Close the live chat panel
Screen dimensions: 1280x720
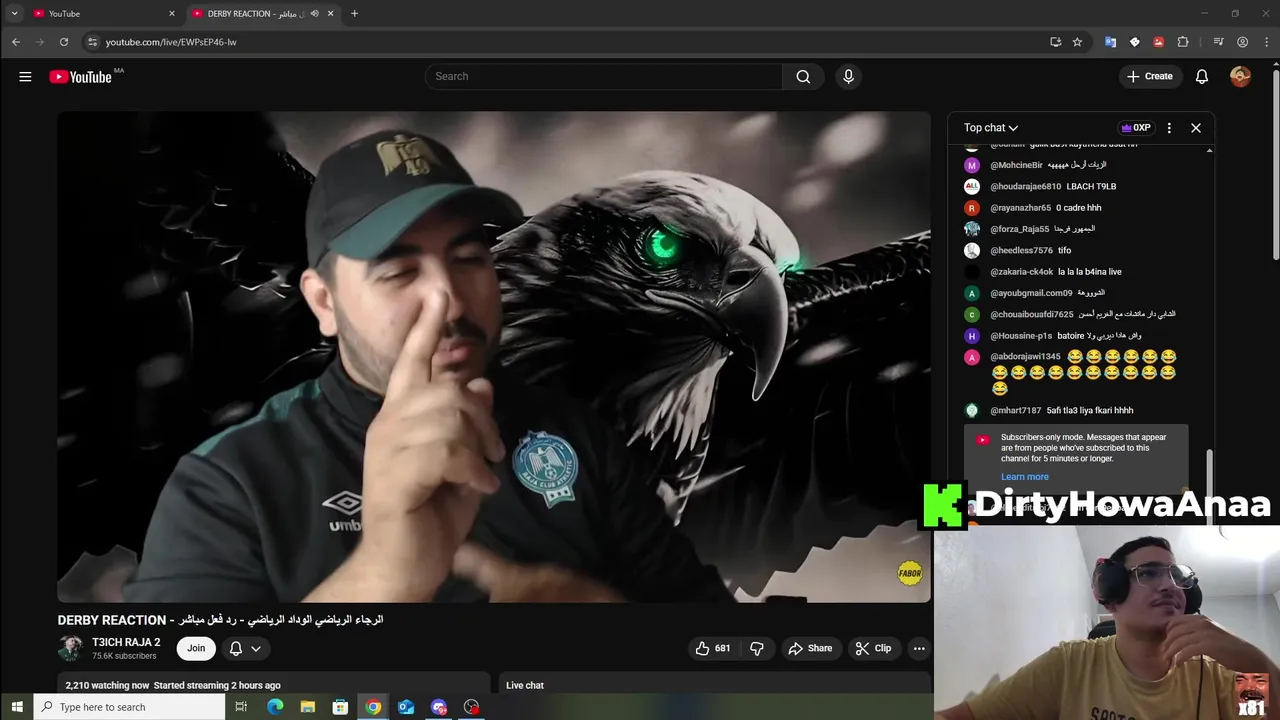1195,128
